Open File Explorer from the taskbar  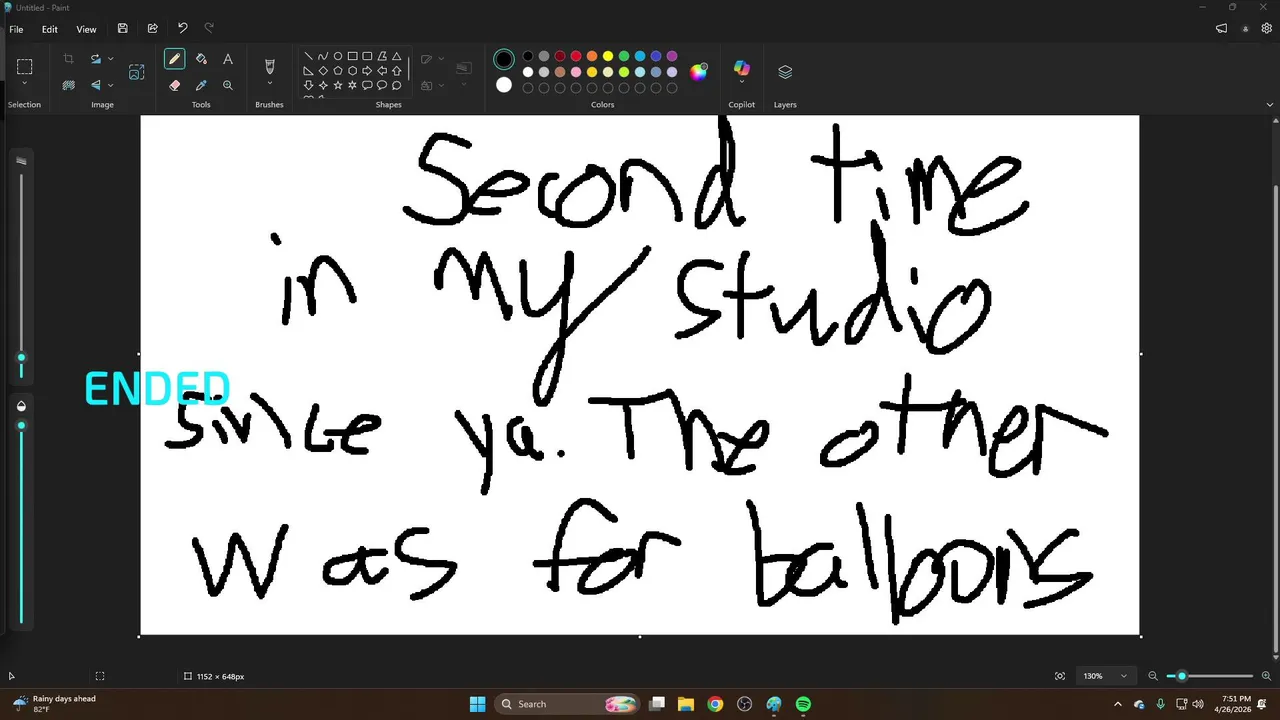[x=686, y=704]
